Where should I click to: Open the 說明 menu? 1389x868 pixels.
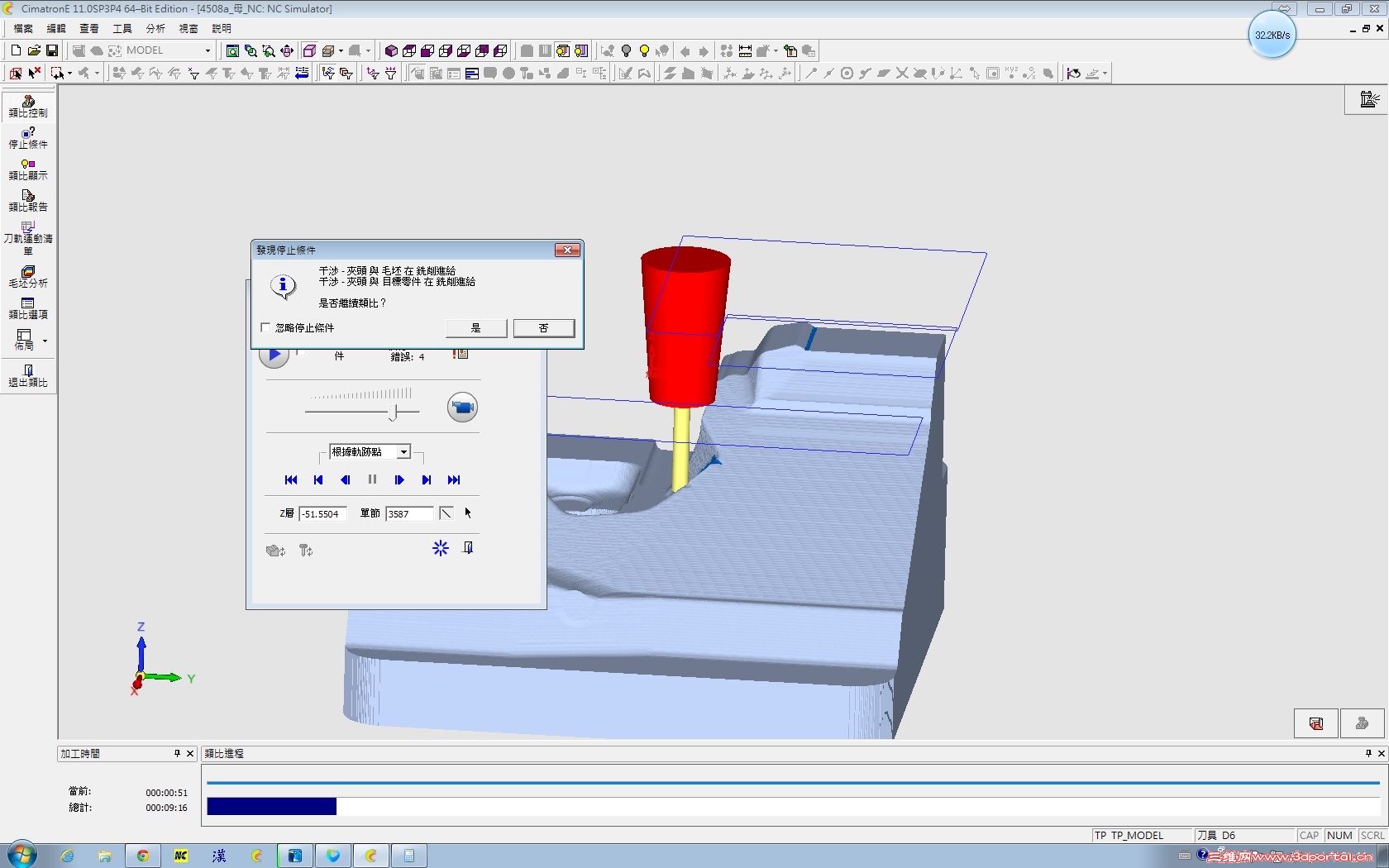(222, 28)
